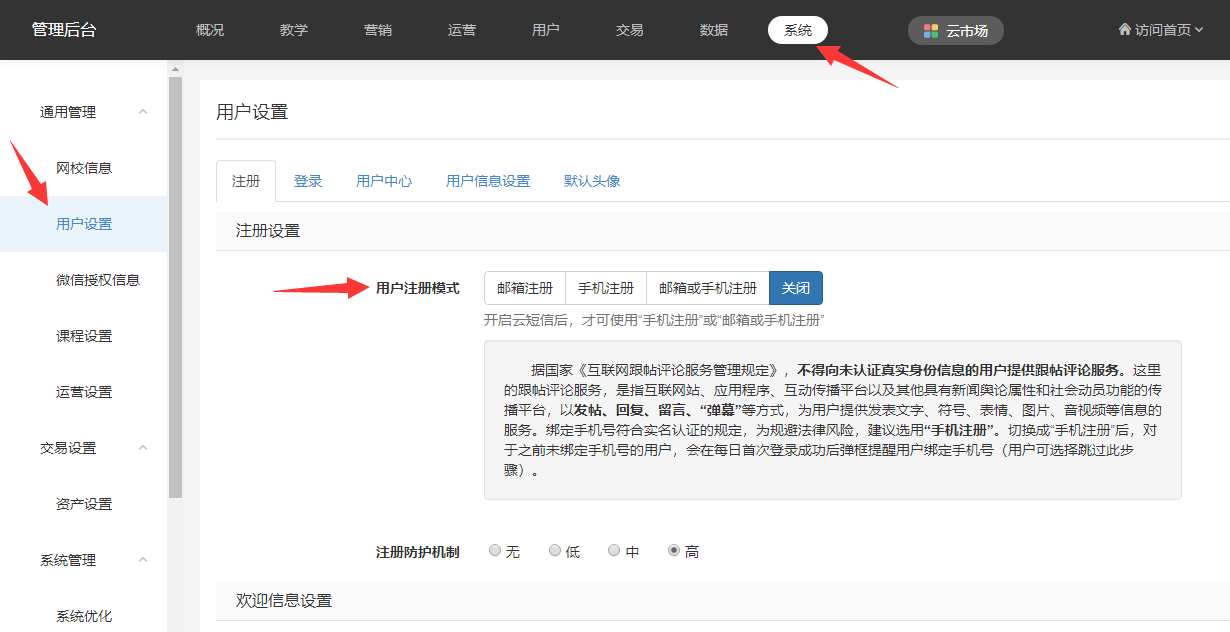This screenshot has height=632, width=1230.
Task: Click the 云市场 colorful grid icon
Action: coord(931,31)
